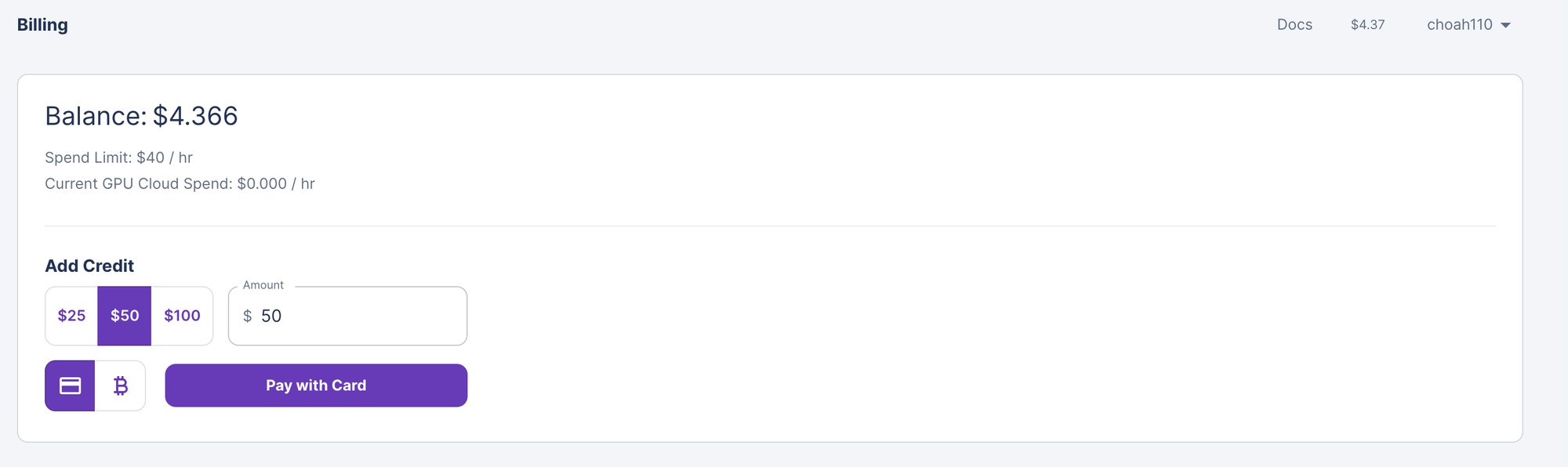1568x467 pixels.
Task: Click the Spend Limit $40 / hr text
Action: (118, 157)
